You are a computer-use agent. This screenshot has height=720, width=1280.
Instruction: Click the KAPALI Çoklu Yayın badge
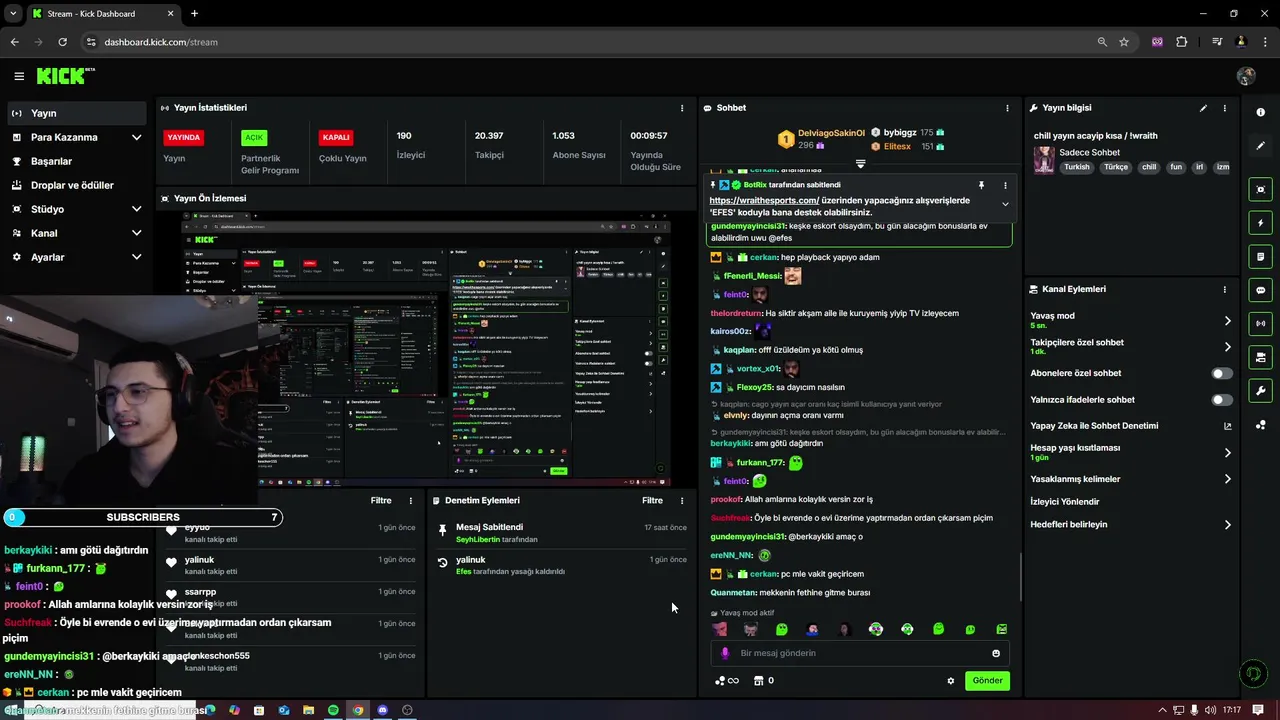(x=336, y=138)
